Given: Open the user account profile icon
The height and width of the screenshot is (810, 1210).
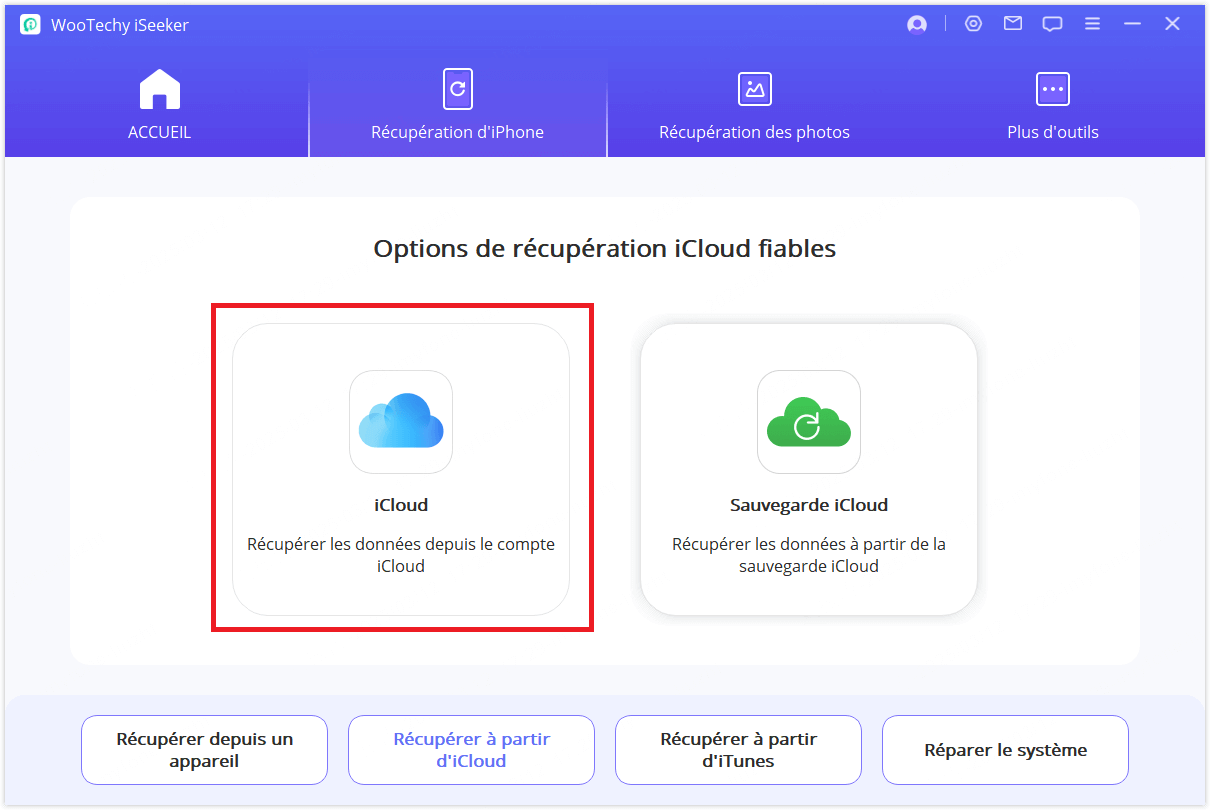Looking at the screenshot, I should [x=917, y=25].
